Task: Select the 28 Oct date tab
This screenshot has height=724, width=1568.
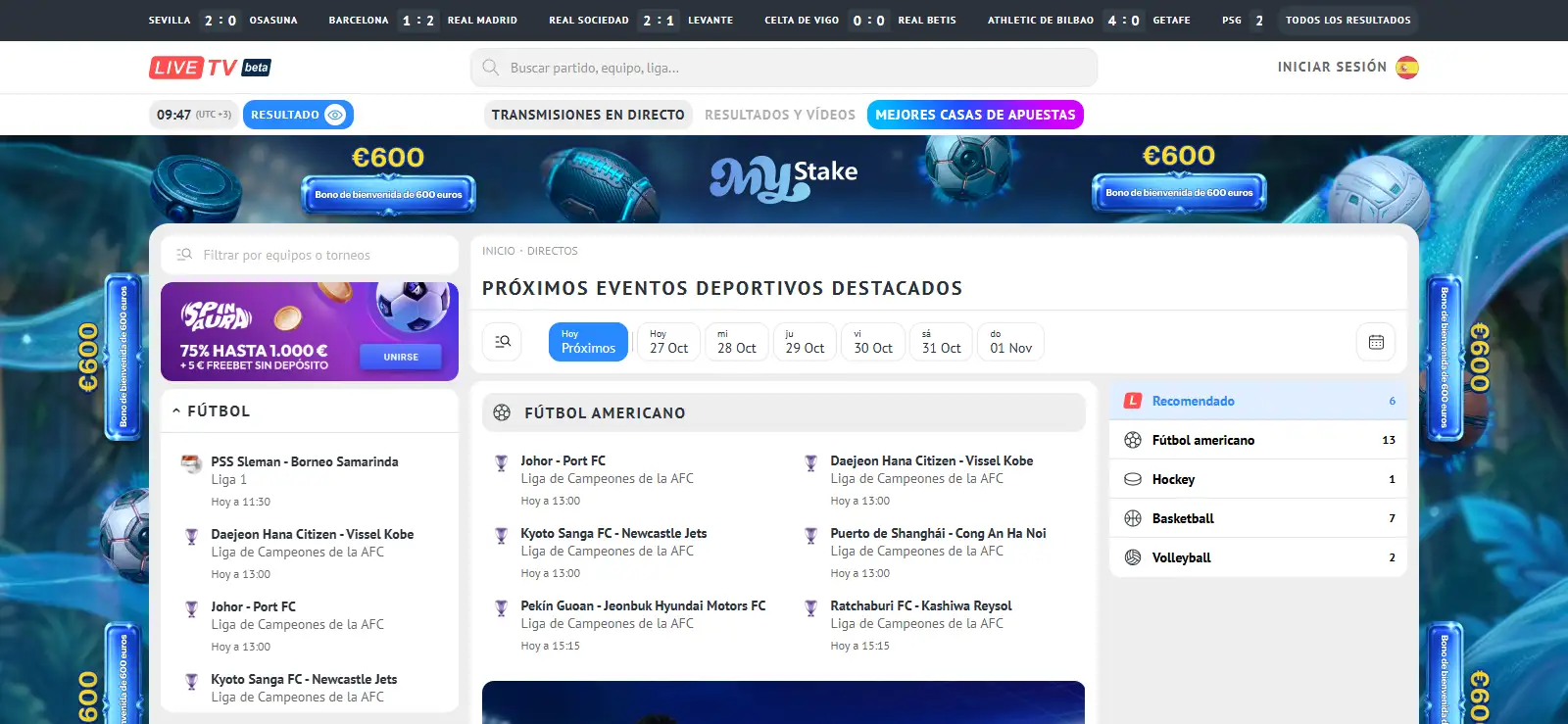Action: click(x=737, y=342)
